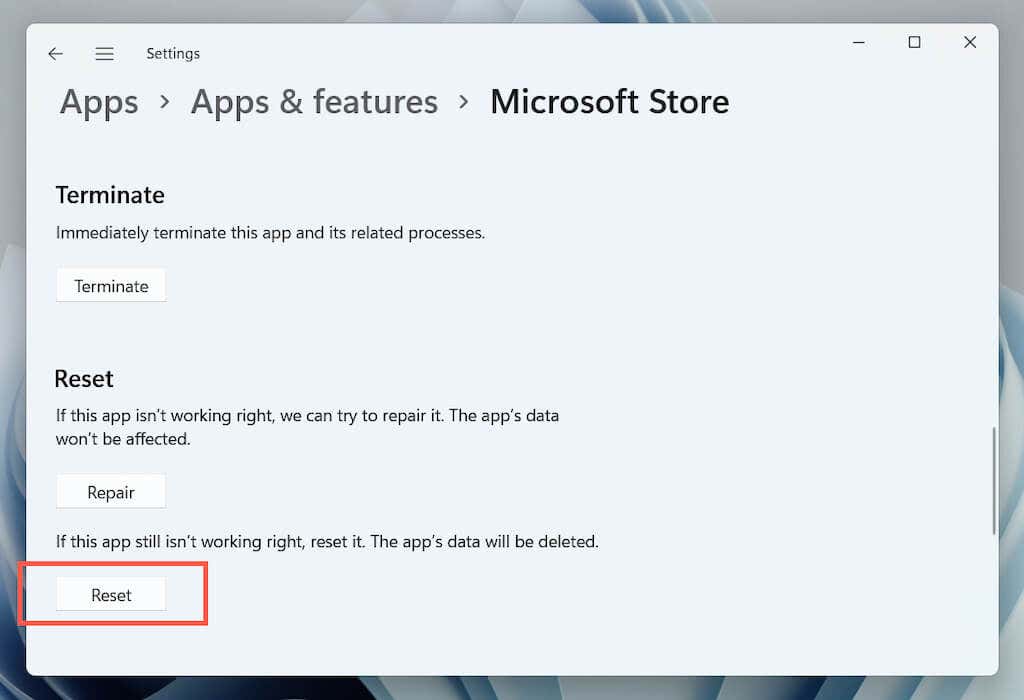This screenshot has width=1024, height=700.
Task: Click the Reset button
Action: point(111,595)
